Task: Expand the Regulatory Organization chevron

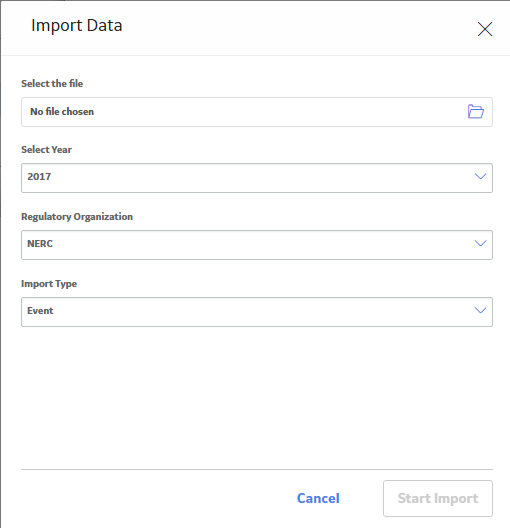Action: (480, 243)
